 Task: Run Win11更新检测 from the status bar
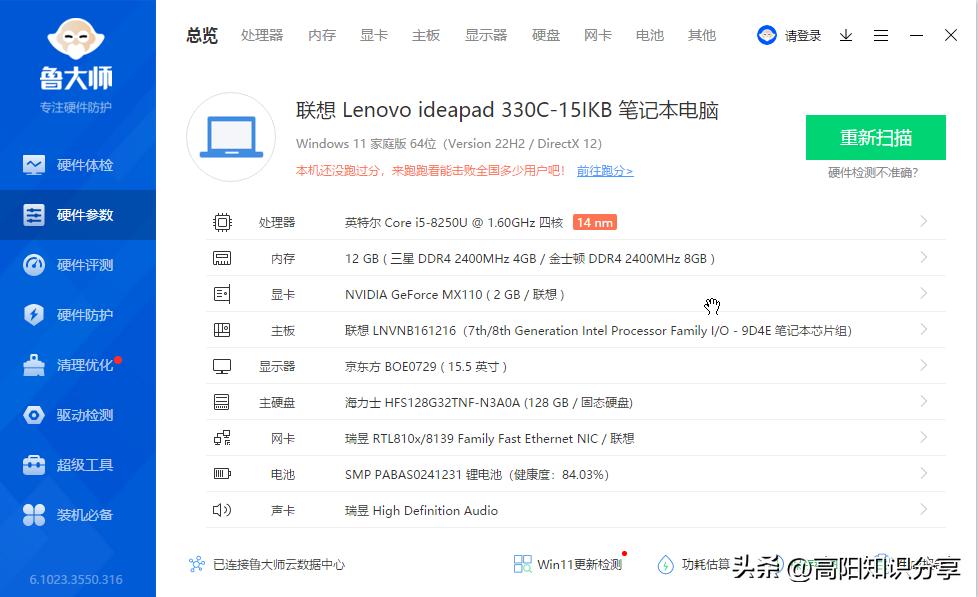coord(581,564)
